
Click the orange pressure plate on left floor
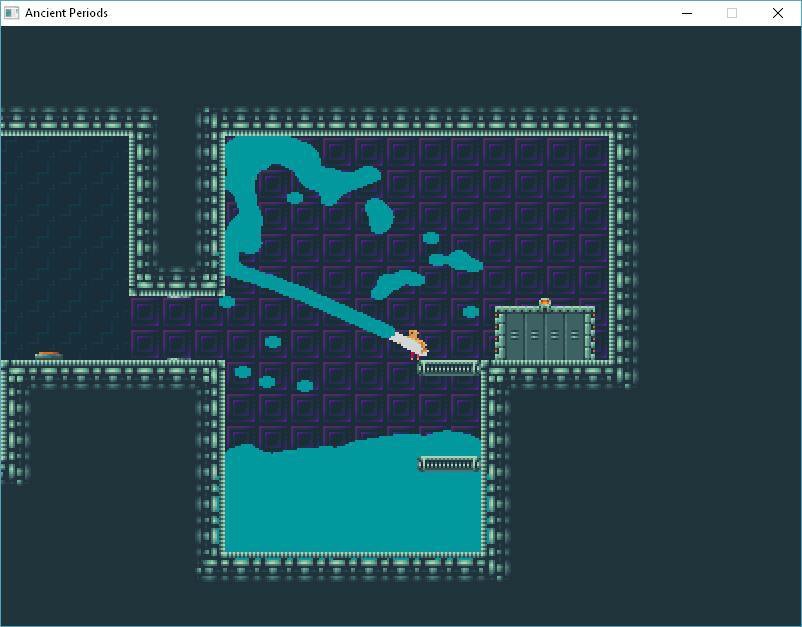pyautogui.click(x=49, y=354)
